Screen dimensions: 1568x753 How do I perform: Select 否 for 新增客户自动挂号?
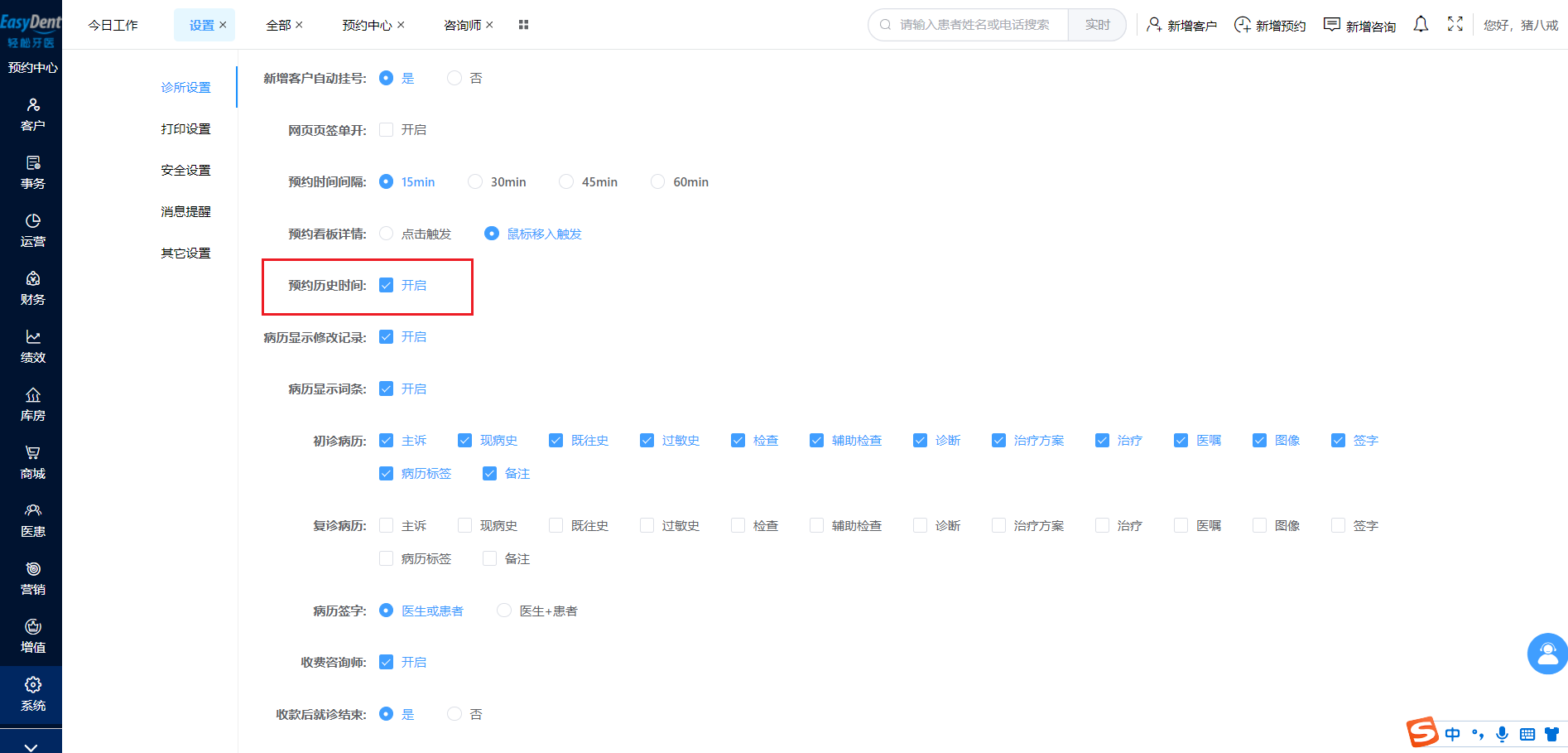coord(455,78)
